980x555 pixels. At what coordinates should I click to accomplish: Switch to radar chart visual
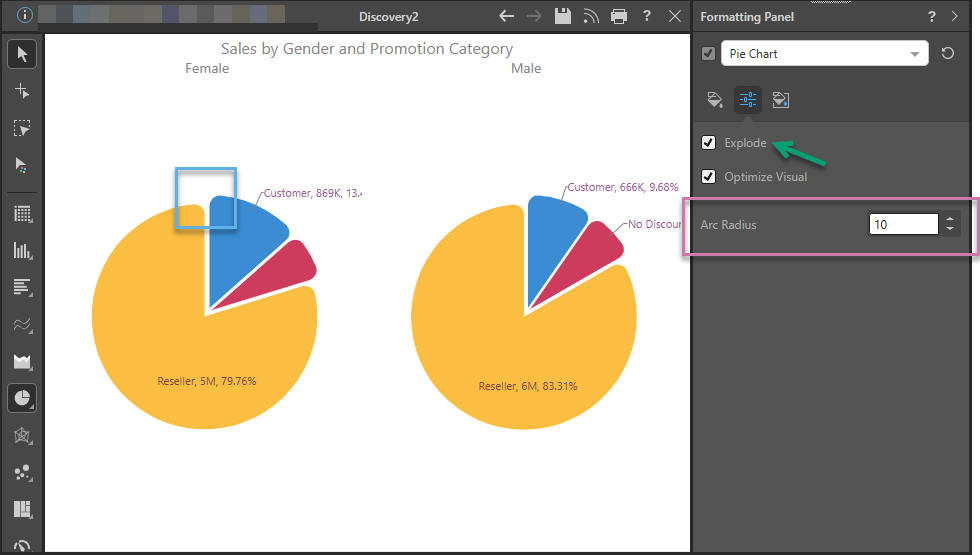(22, 436)
